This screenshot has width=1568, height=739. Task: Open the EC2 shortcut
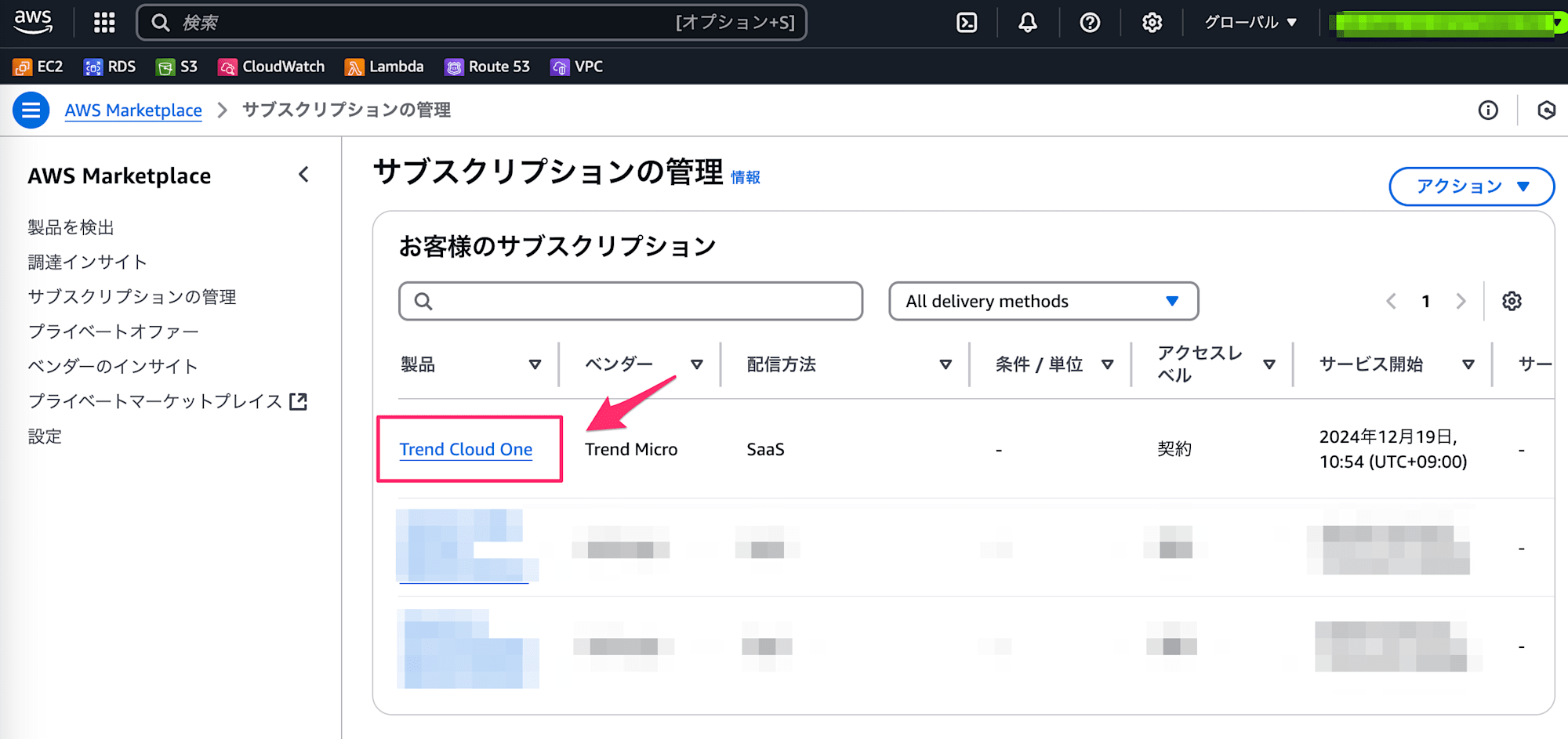coord(38,67)
